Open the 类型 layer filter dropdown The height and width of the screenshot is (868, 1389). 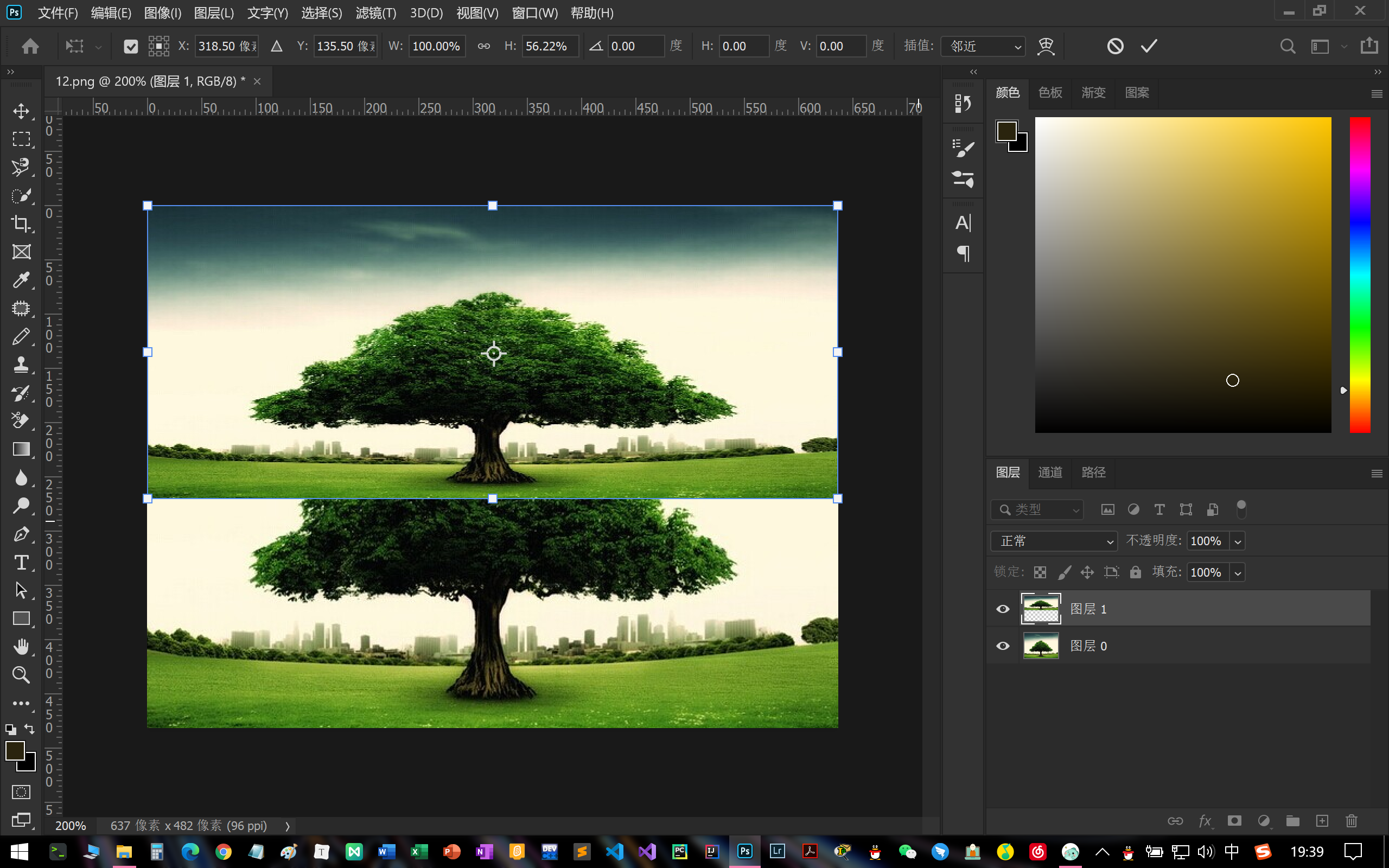click(x=1036, y=509)
